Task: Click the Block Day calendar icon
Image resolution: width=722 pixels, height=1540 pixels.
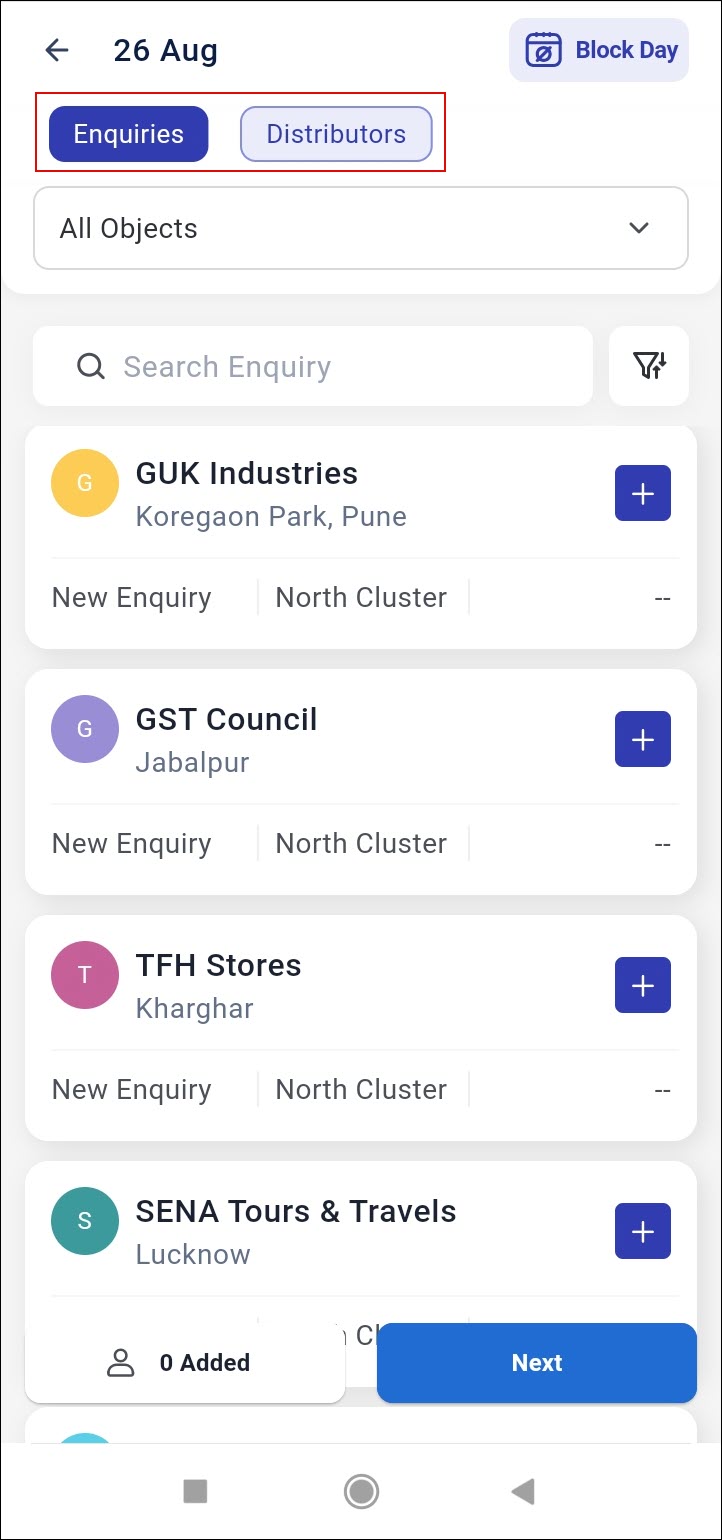Action: 544,50
